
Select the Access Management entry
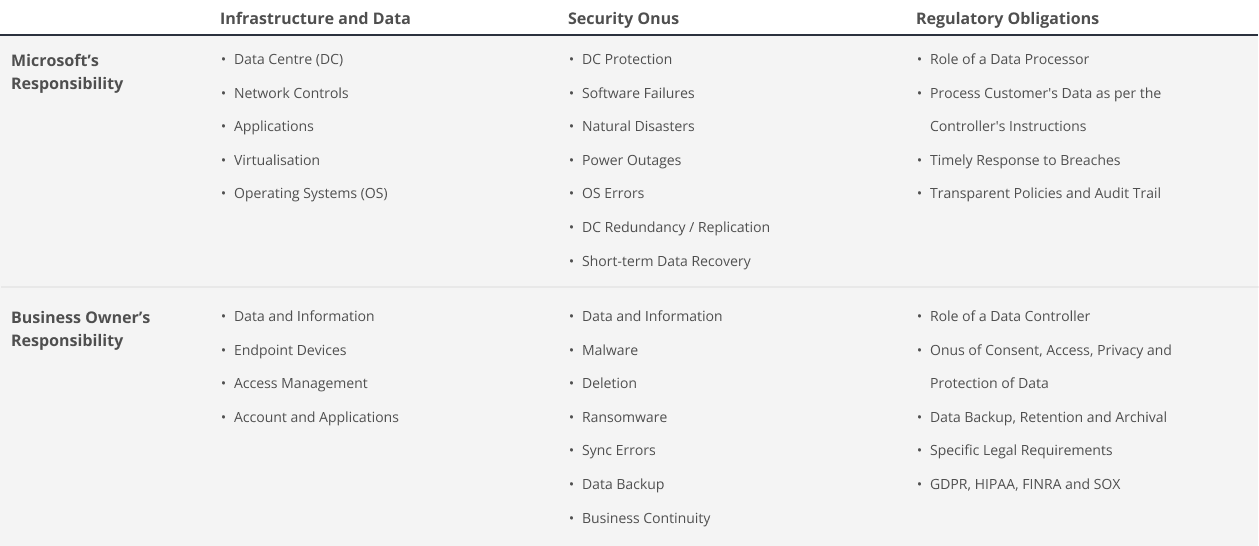pos(301,383)
